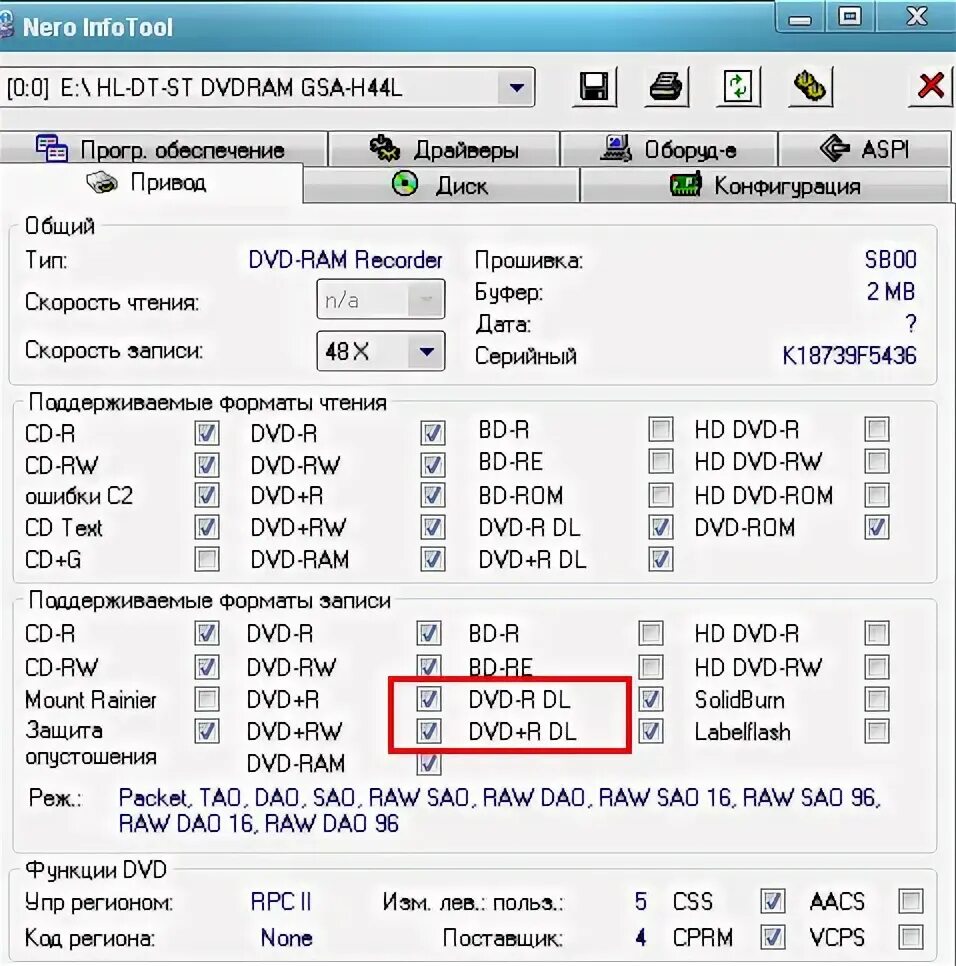The image size is (956, 966).
Task: Toggle read formats CD-R checkbox
Action: click(207, 433)
